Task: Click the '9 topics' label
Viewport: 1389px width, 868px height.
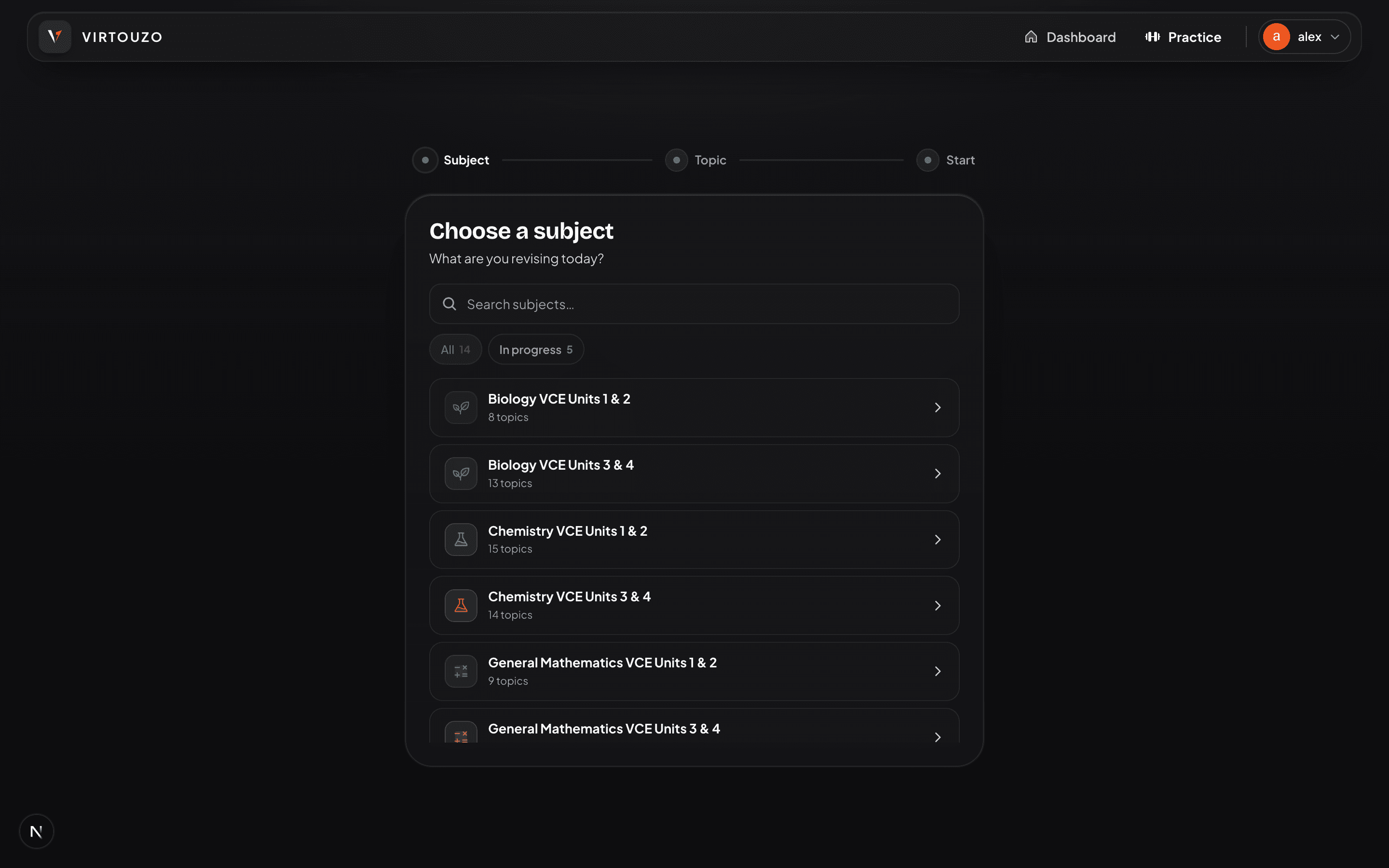Action: coord(508,681)
